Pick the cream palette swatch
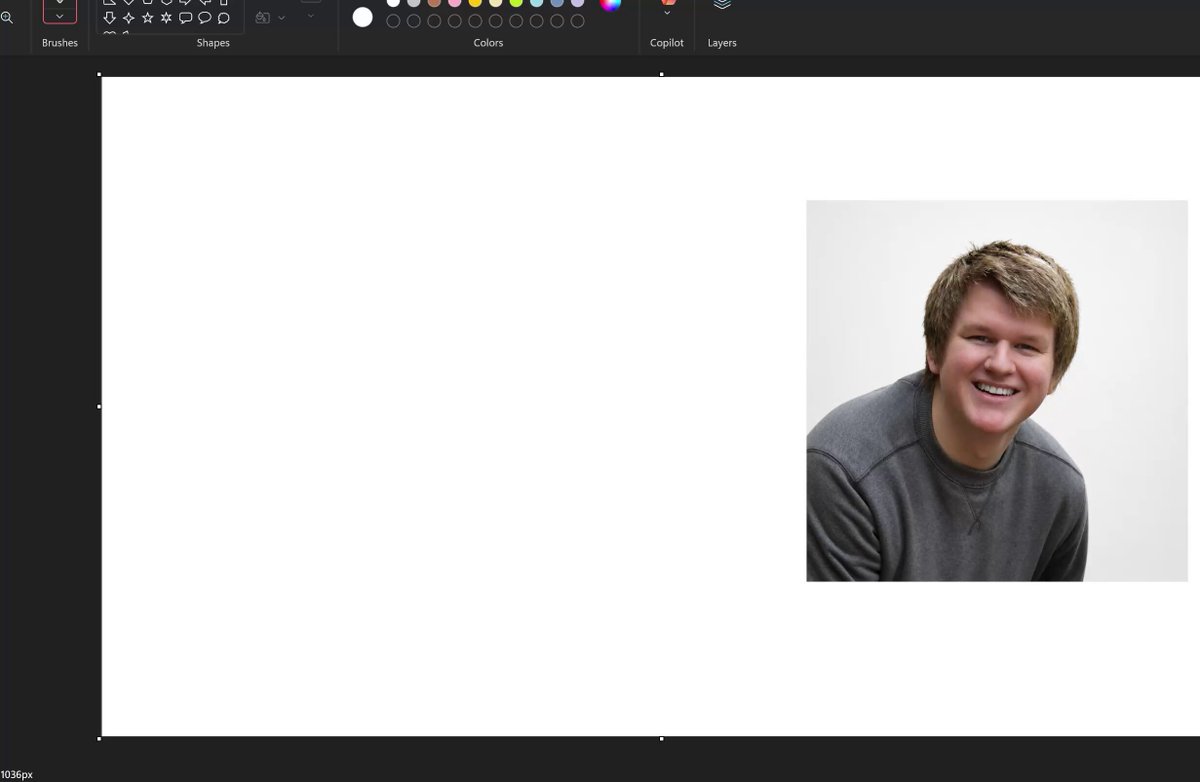 [x=496, y=3]
